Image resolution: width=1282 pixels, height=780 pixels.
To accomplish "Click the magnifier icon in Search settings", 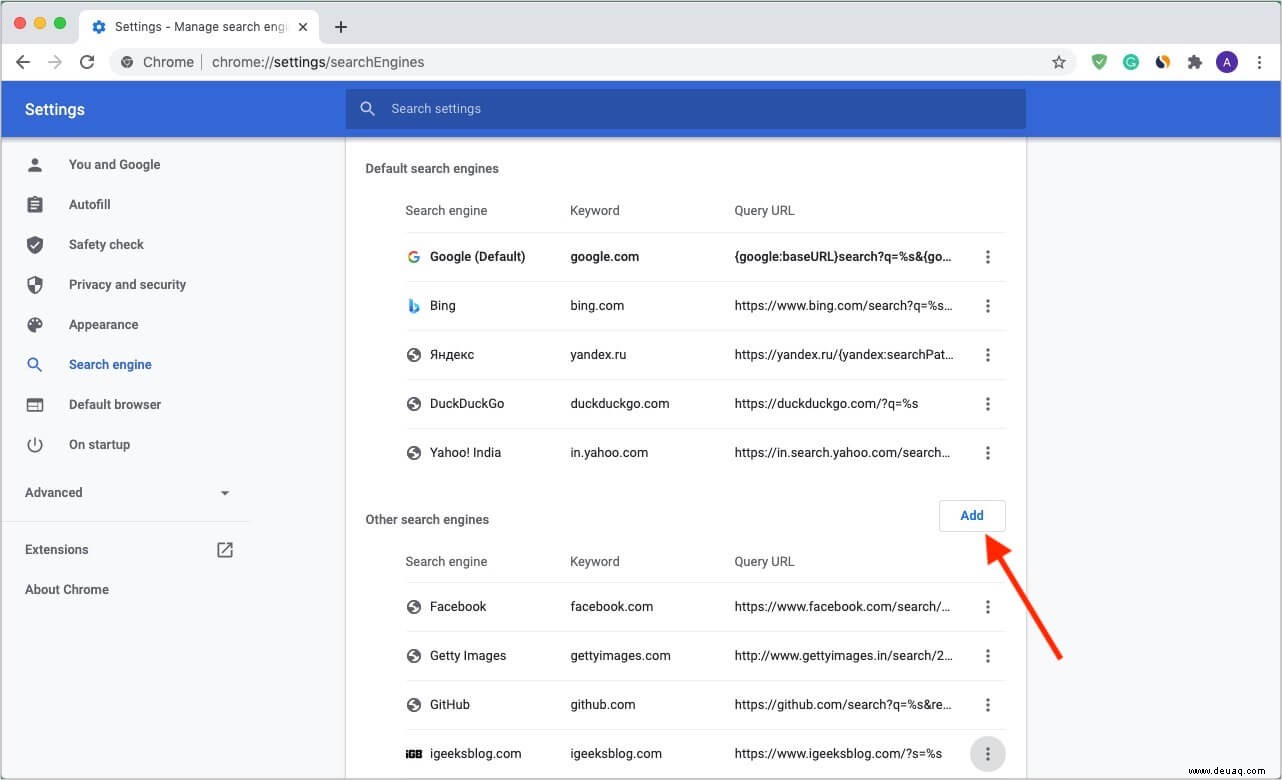I will coord(368,108).
